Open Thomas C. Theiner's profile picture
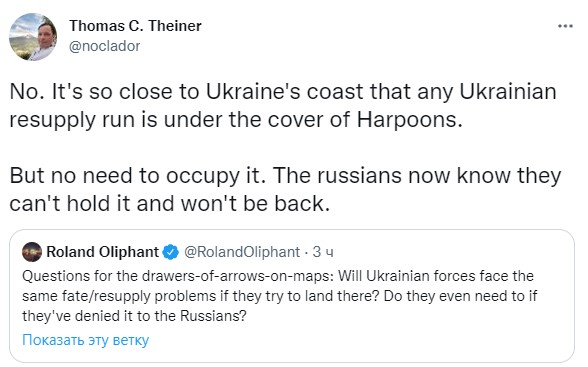 [x=33, y=36]
